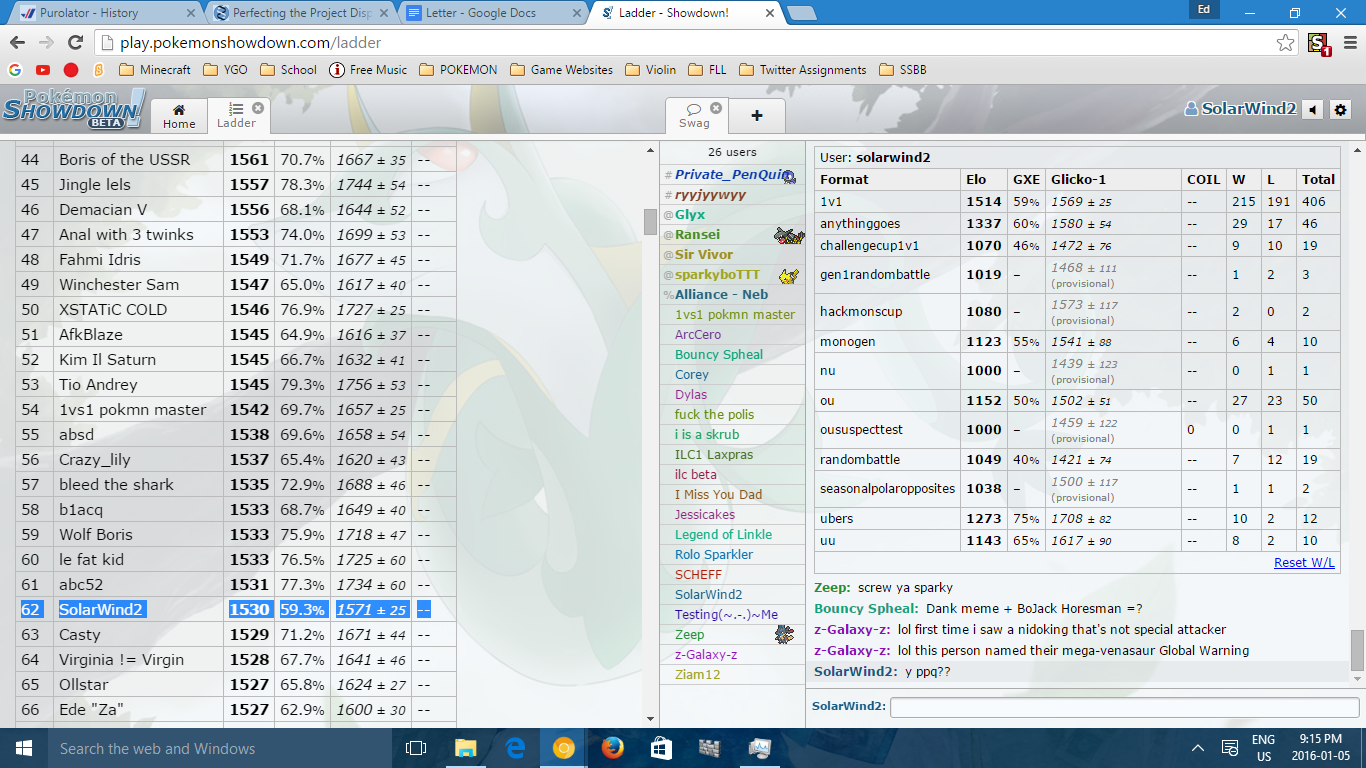Viewport: 1366px width, 768px height.
Task: Open Windows Start menu
Action: click(23, 748)
